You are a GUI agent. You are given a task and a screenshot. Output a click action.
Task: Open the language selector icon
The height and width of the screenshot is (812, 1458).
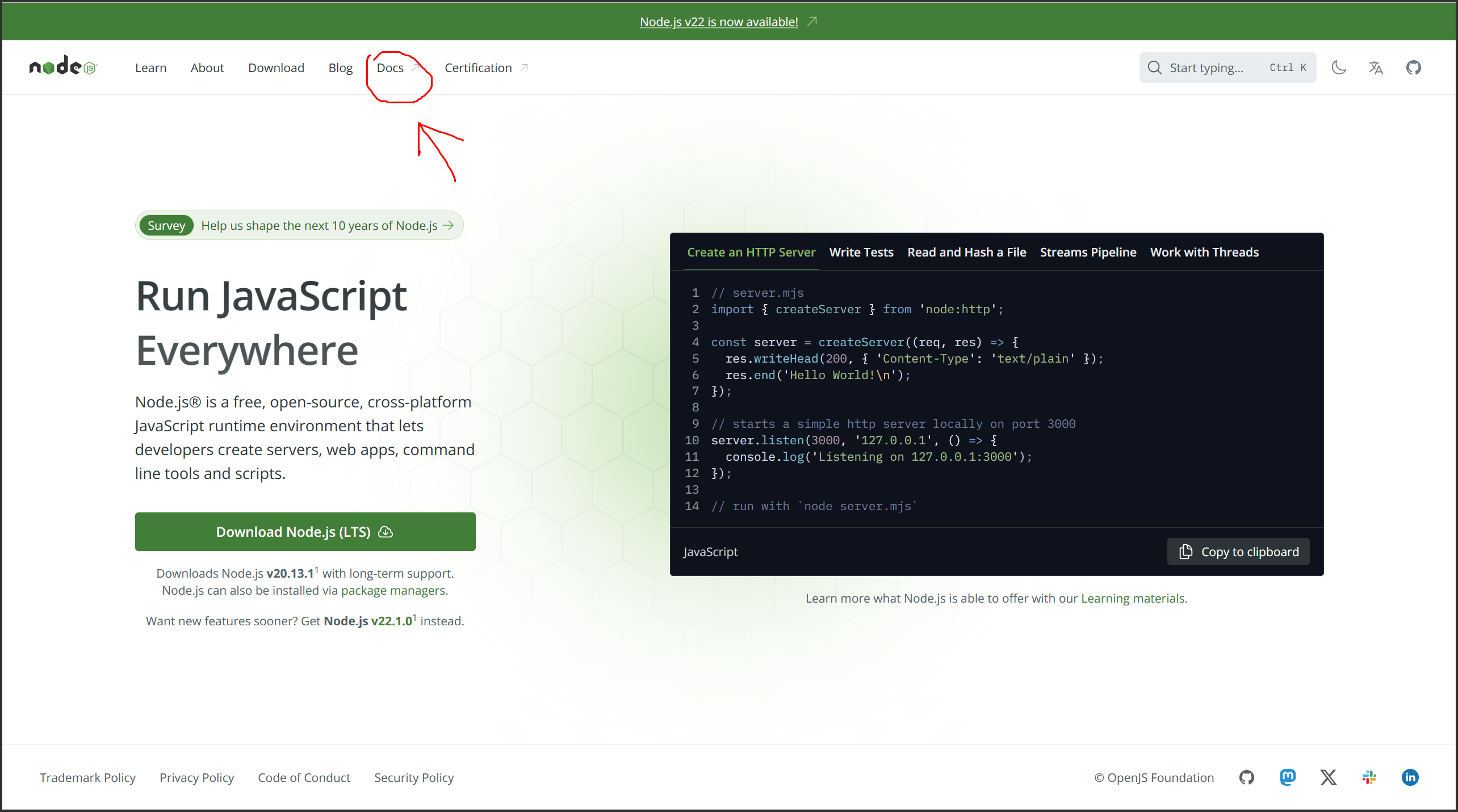(x=1376, y=68)
